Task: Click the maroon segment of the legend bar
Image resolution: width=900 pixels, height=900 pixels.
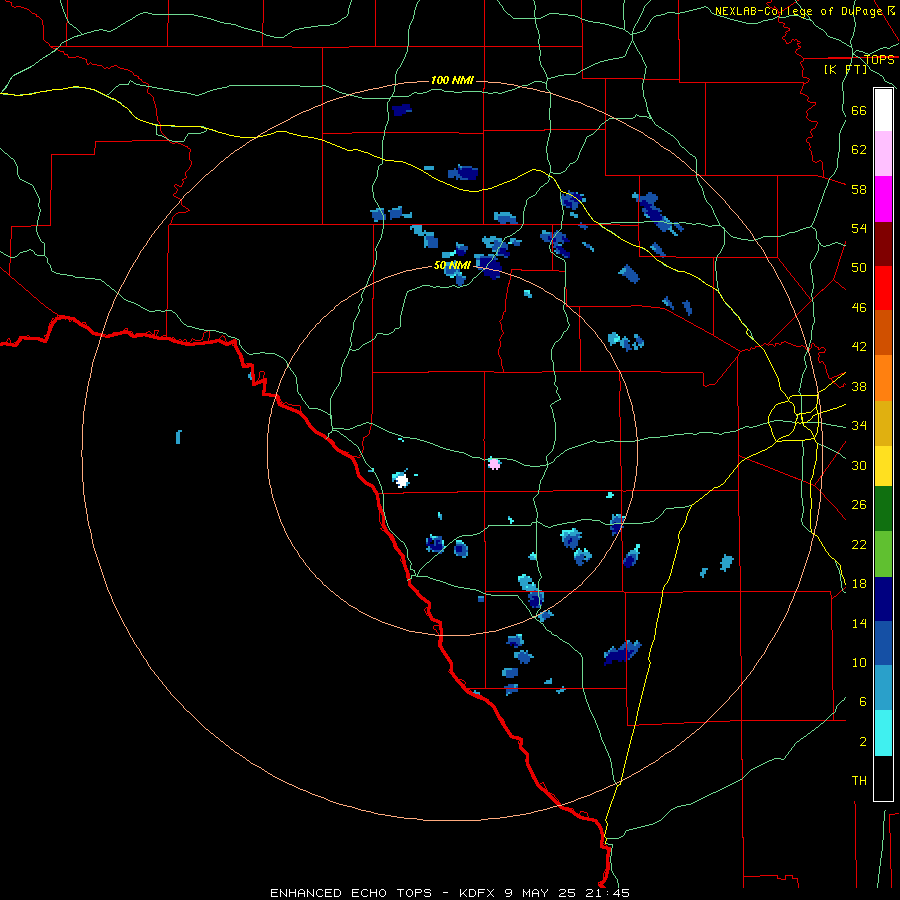Action: pos(883,243)
